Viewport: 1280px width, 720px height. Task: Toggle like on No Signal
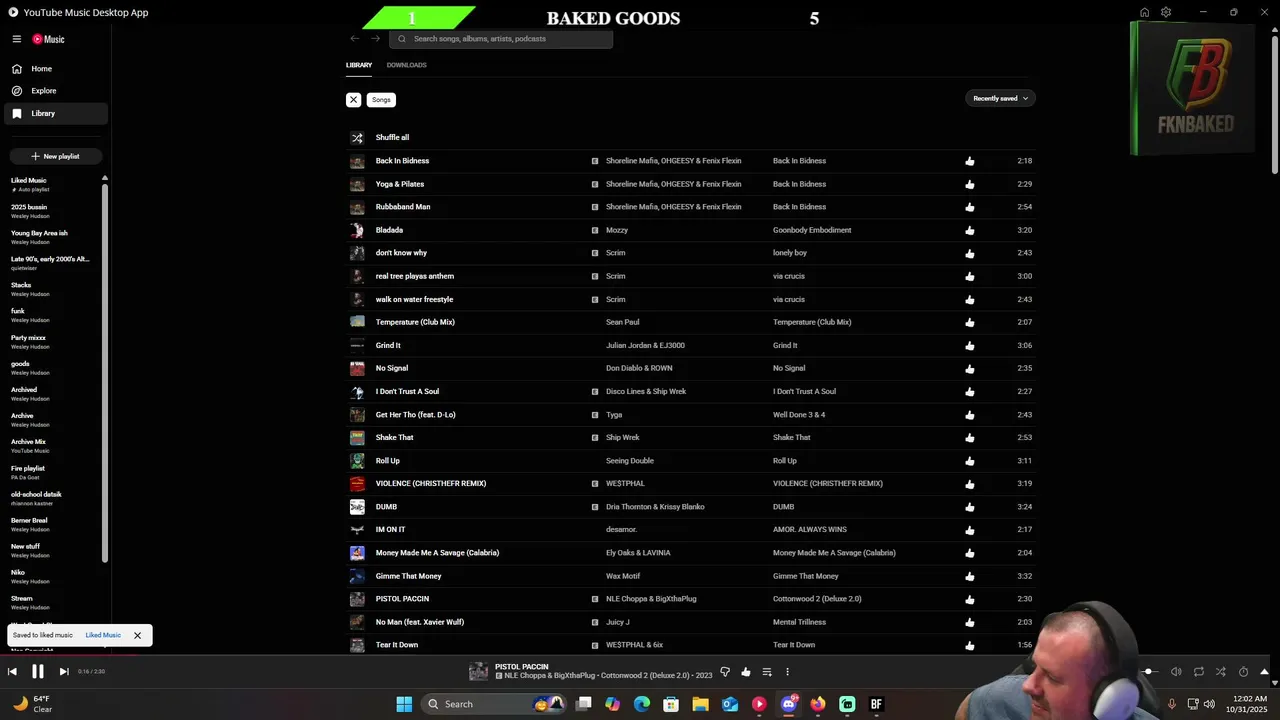pyautogui.click(x=969, y=369)
